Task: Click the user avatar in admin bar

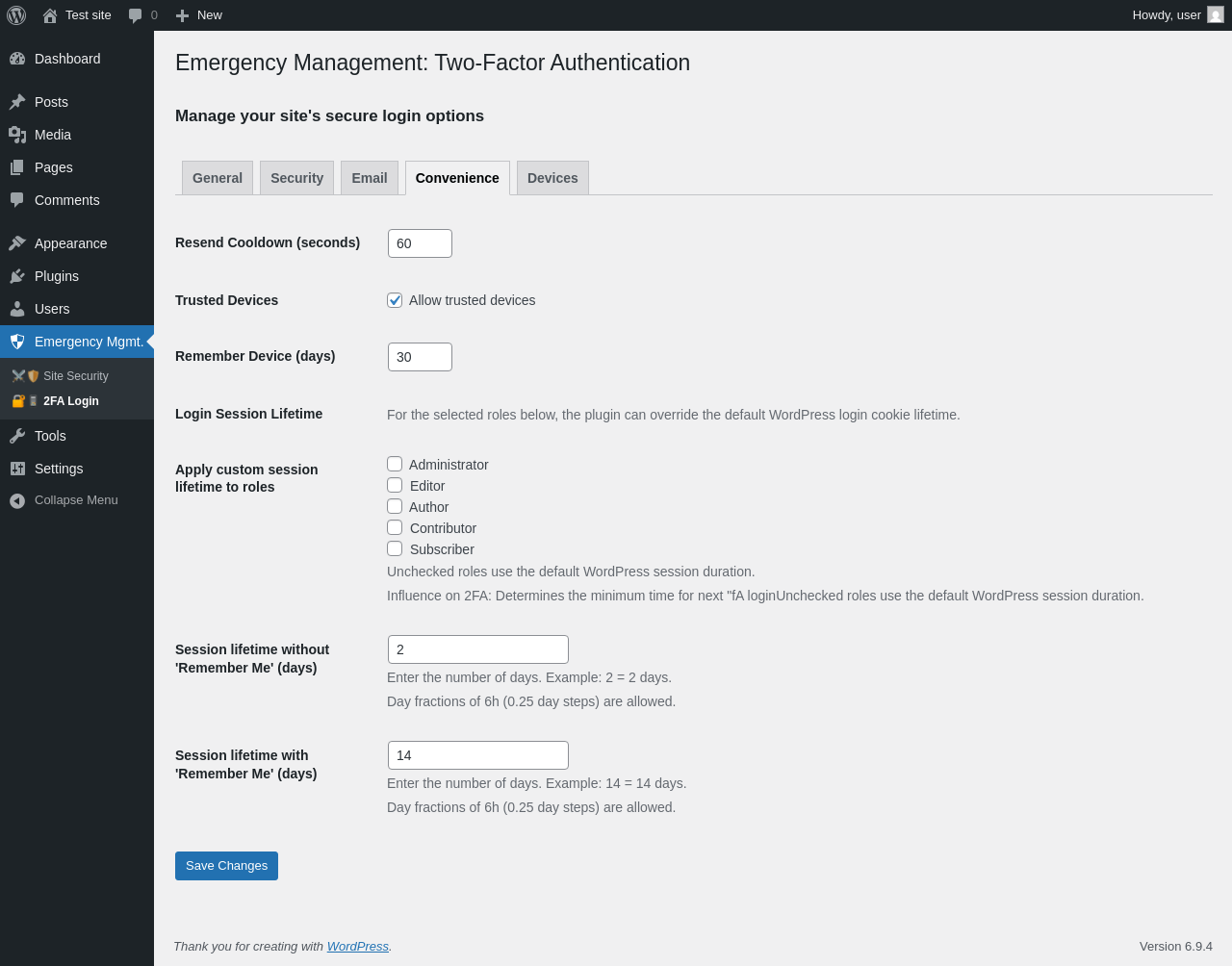Action: pyautogui.click(x=1216, y=15)
